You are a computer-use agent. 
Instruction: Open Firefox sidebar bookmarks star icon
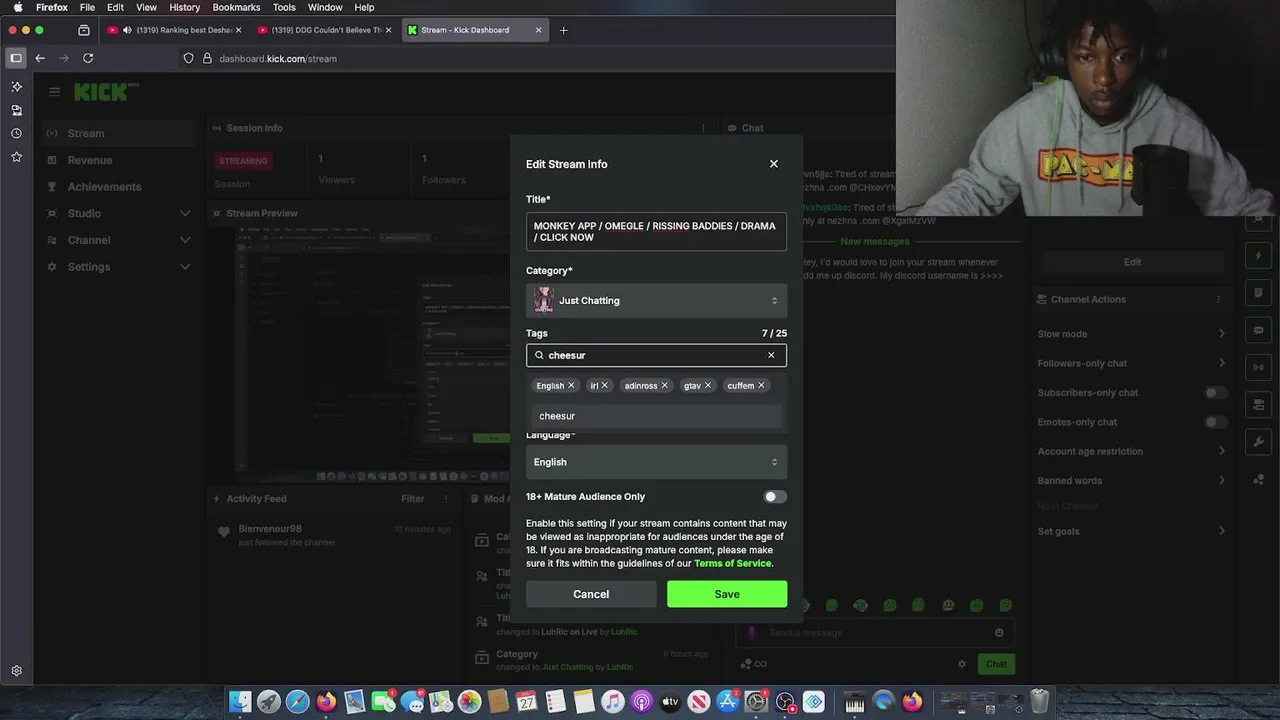[x=16, y=157]
